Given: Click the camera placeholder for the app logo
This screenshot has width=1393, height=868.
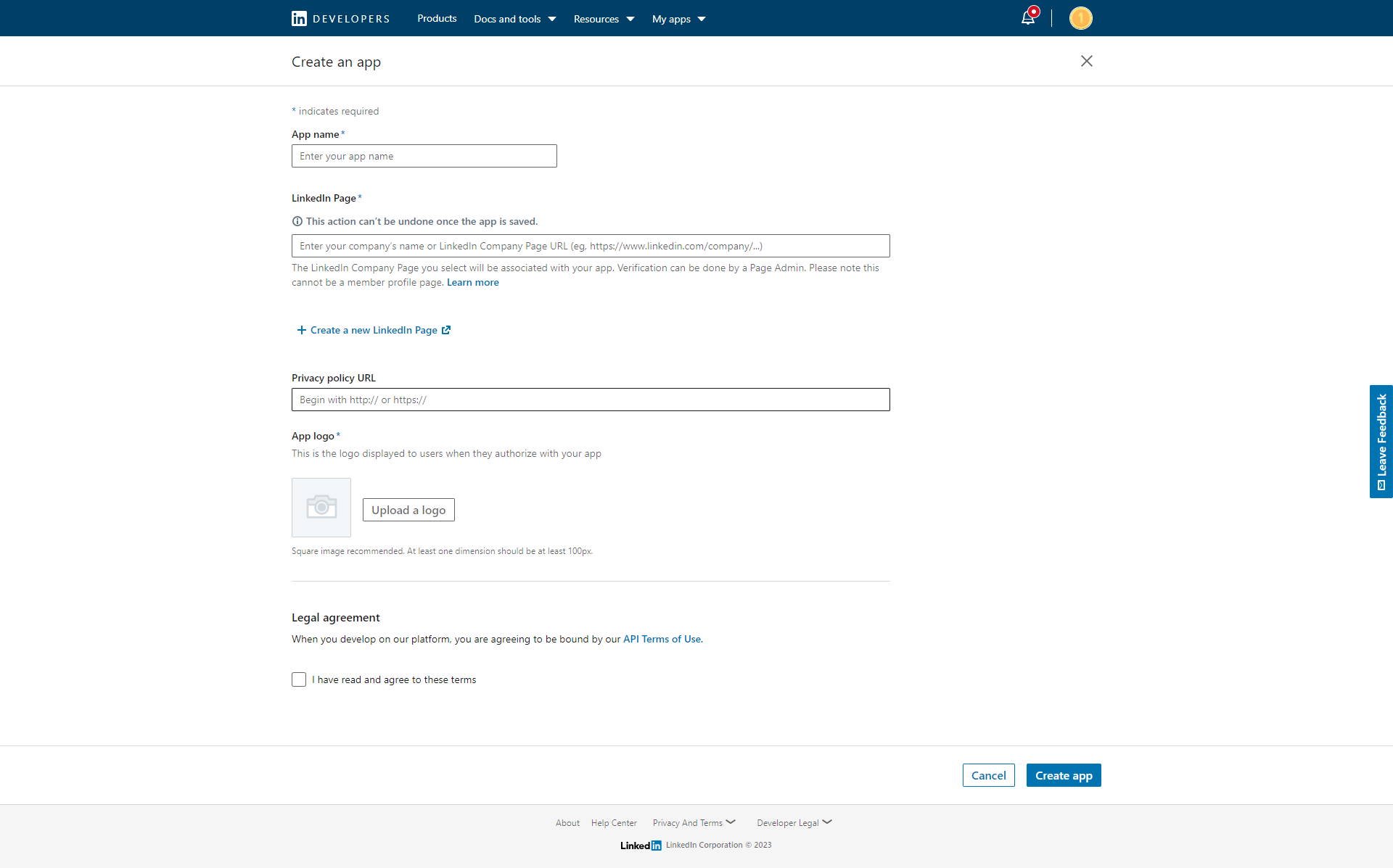Looking at the screenshot, I should point(321,507).
